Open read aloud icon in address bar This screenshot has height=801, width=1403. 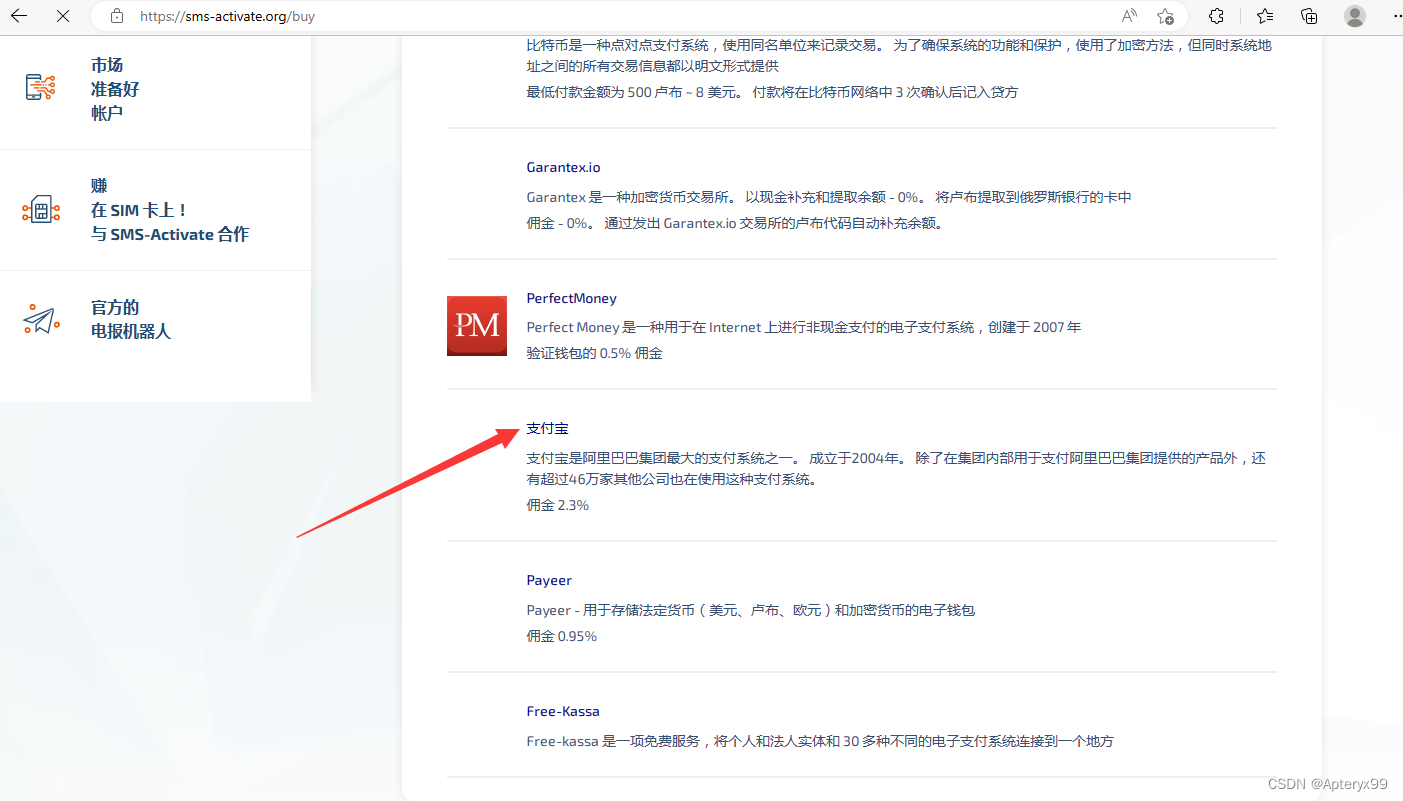pyautogui.click(x=1129, y=16)
